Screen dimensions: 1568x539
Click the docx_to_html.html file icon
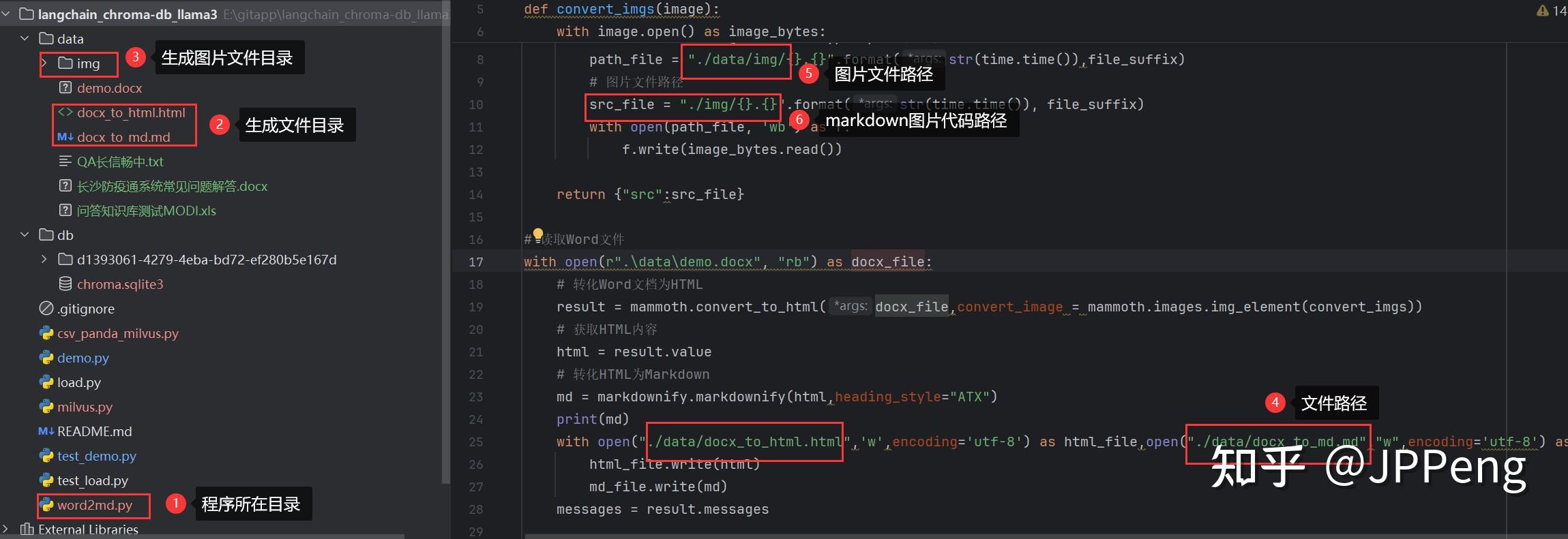(x=65, y=112)
